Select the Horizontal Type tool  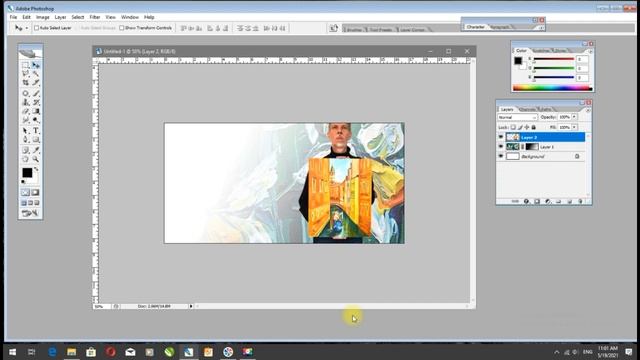click(x=36, y=131)
